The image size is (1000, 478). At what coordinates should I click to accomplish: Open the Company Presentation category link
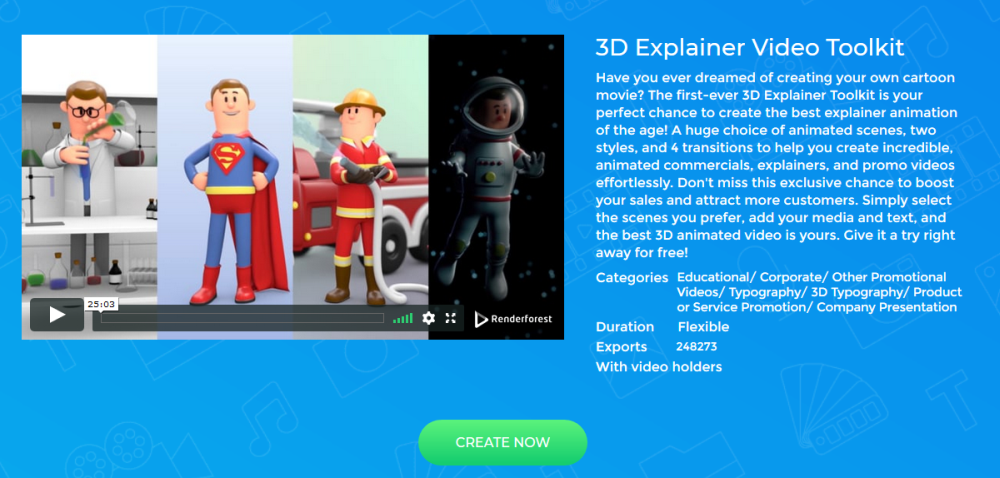click(x=886, y=308)
